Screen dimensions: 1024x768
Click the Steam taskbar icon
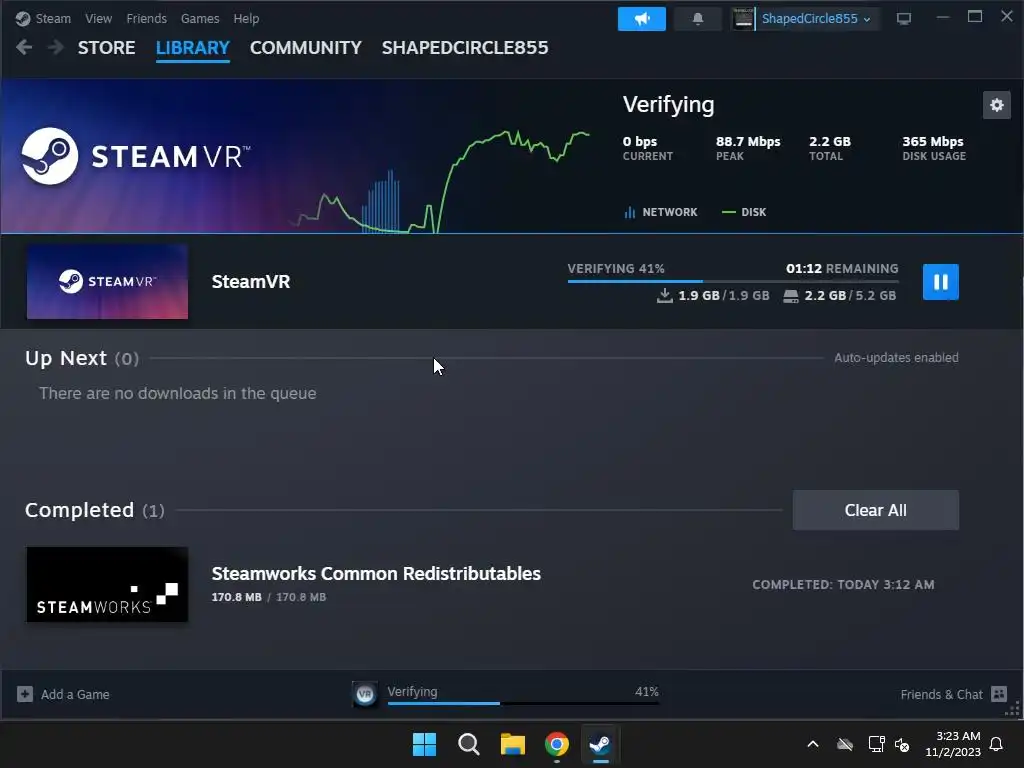[x=600, y=744]
